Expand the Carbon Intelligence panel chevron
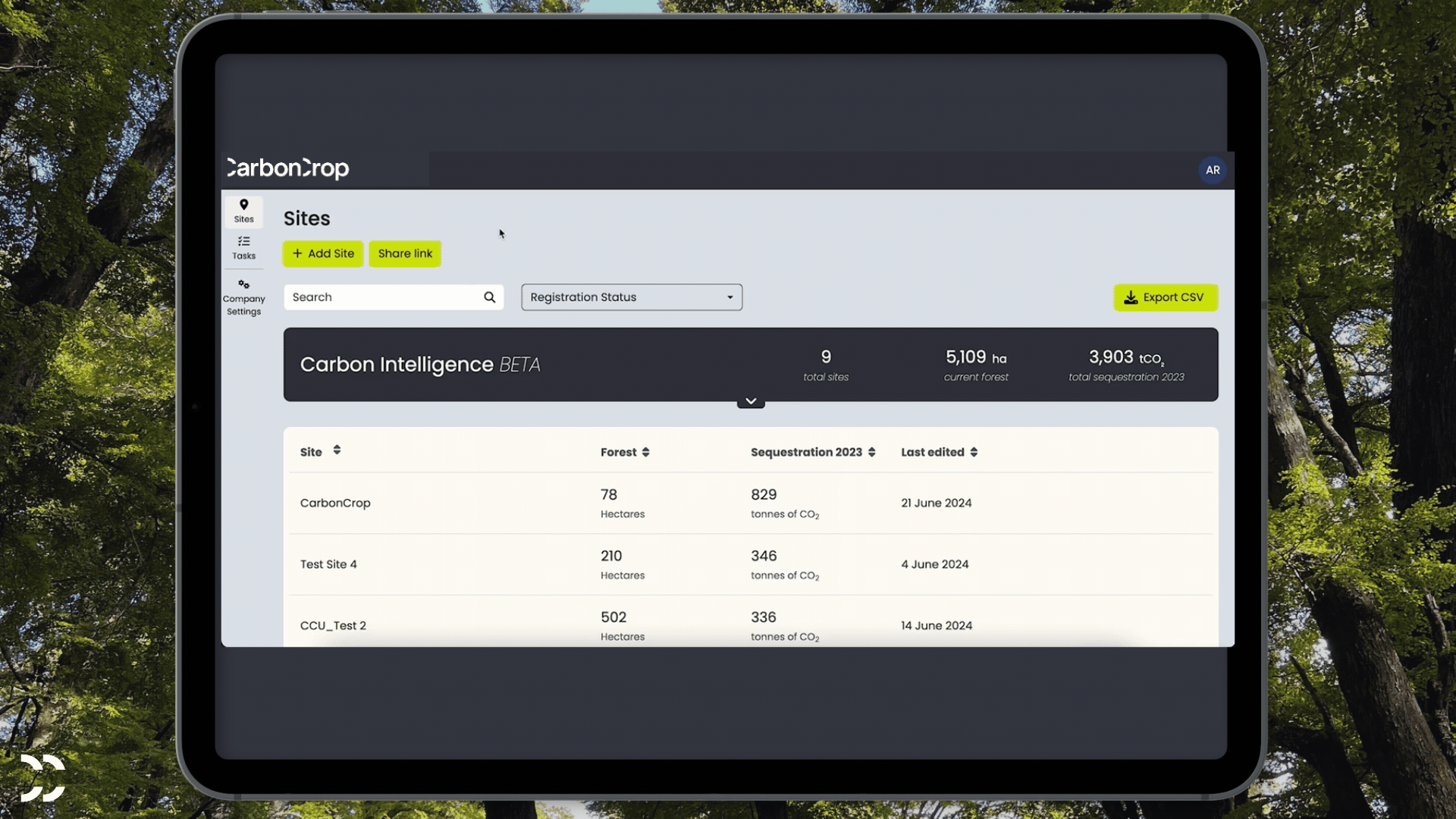 pos(750,401)
